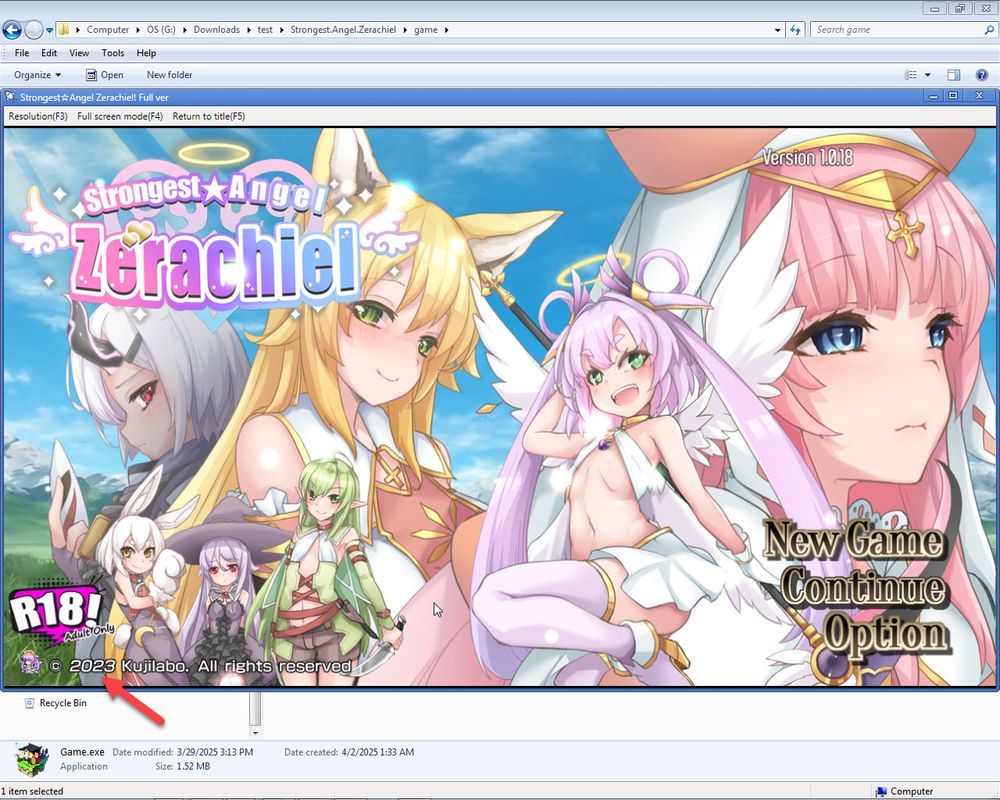Click Open button in command bar
The height and width of the screenshot is (800, 1000).
click(105, 75)
